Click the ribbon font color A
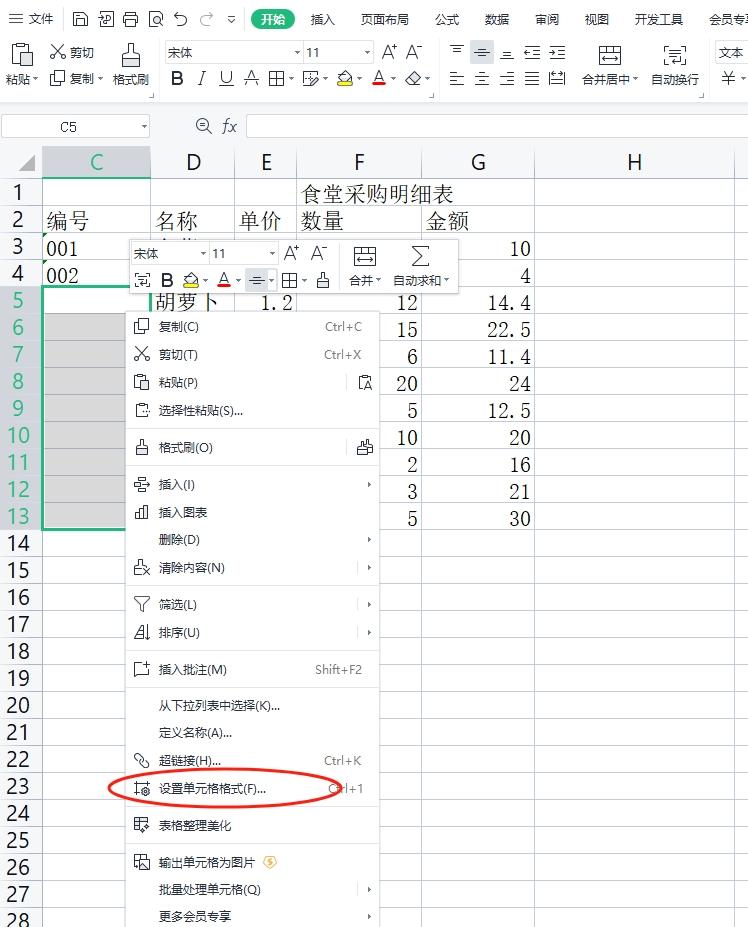748x927 pixels. coord(380,78)
